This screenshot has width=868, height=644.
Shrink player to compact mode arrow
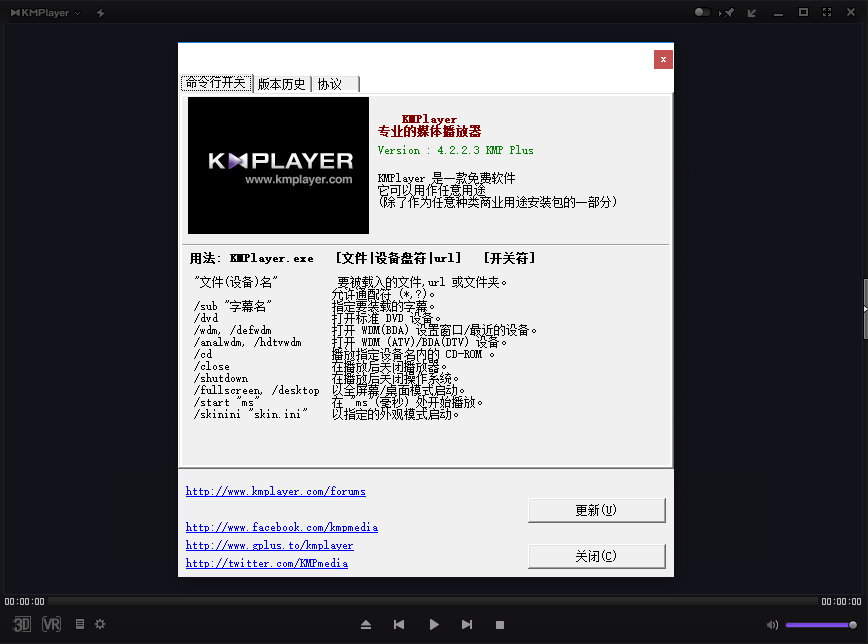pos(752,13)
